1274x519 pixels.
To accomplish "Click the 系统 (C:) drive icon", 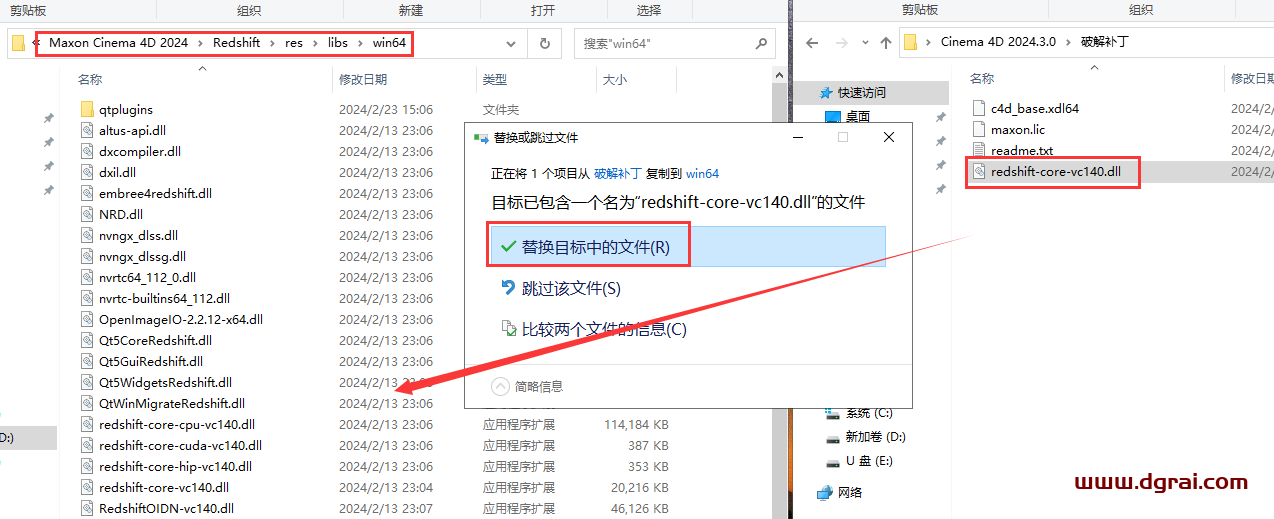I will click(833, 413).
